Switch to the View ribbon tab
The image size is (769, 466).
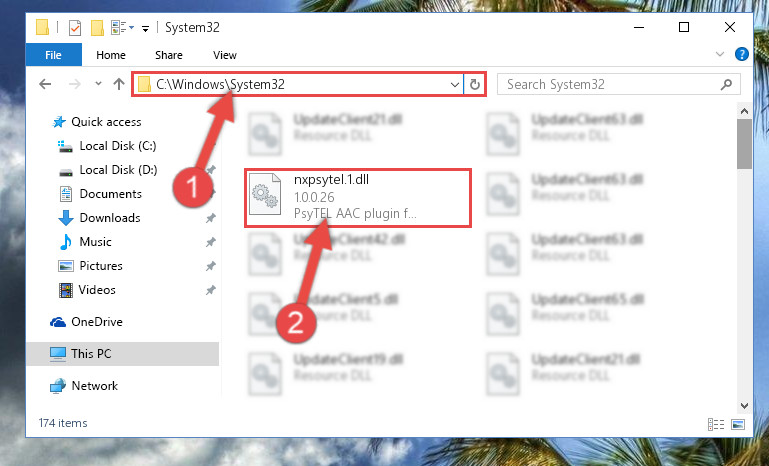coord(225,55)
